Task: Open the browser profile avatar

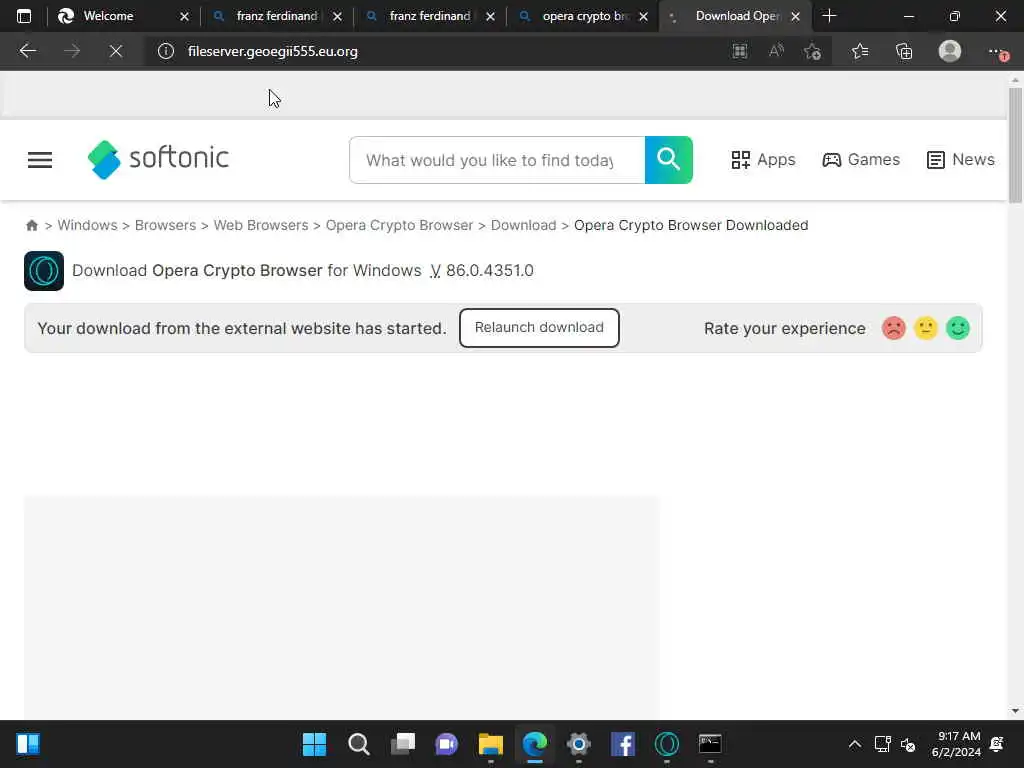Action: [950, 51]
